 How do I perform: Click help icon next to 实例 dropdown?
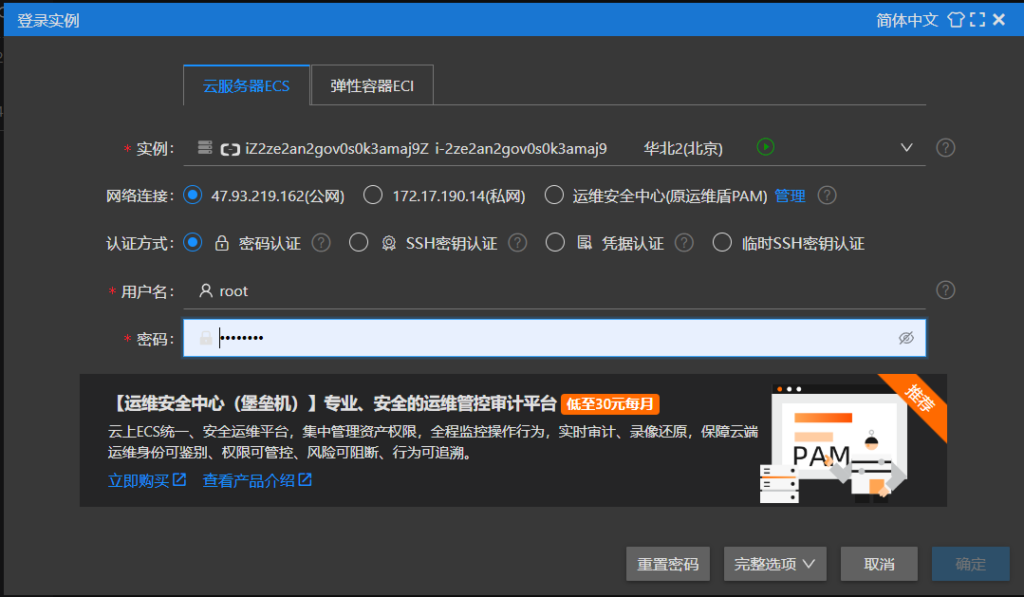[x=945, y=148]
